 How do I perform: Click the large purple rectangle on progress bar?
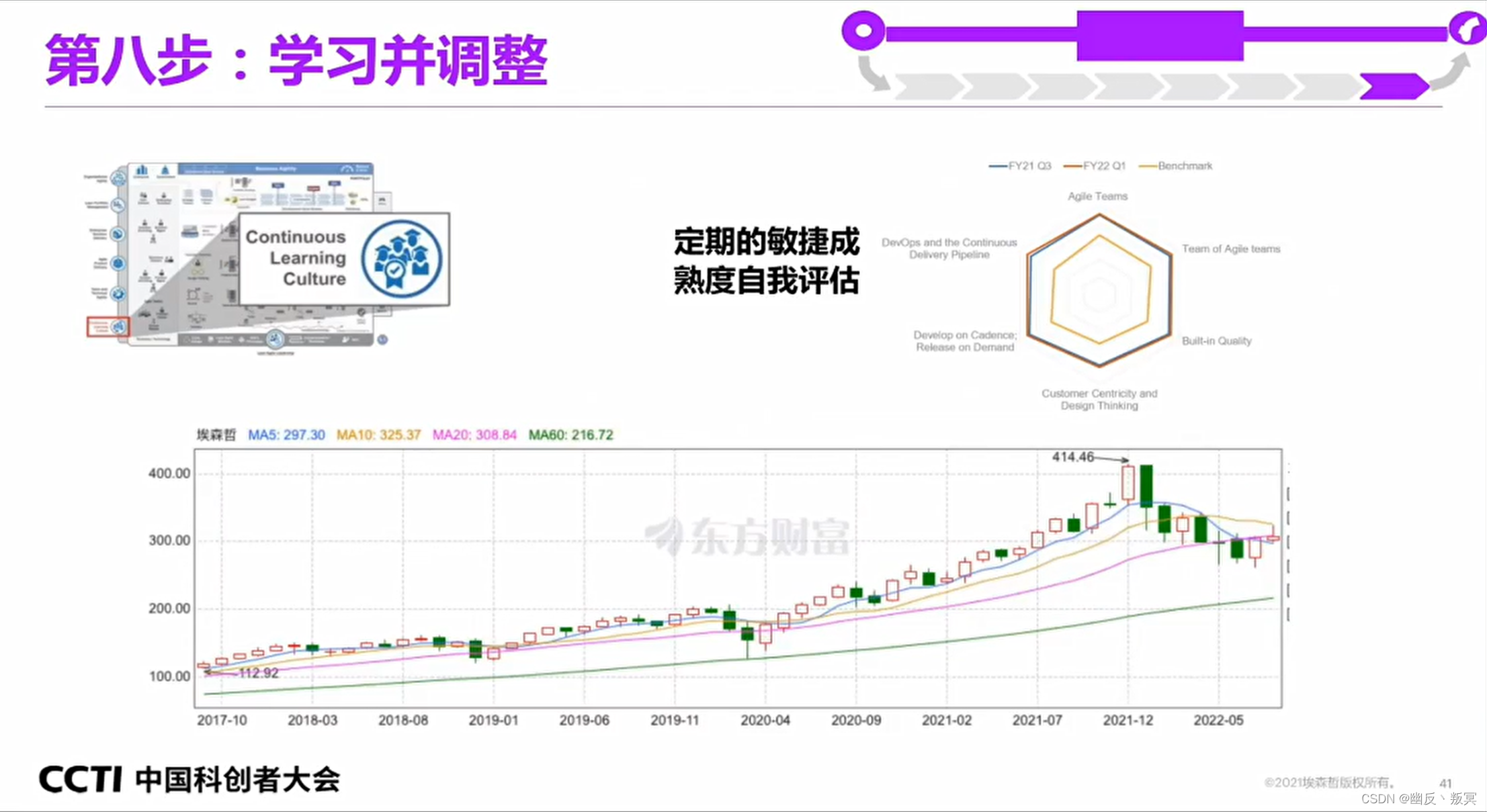1160,36
